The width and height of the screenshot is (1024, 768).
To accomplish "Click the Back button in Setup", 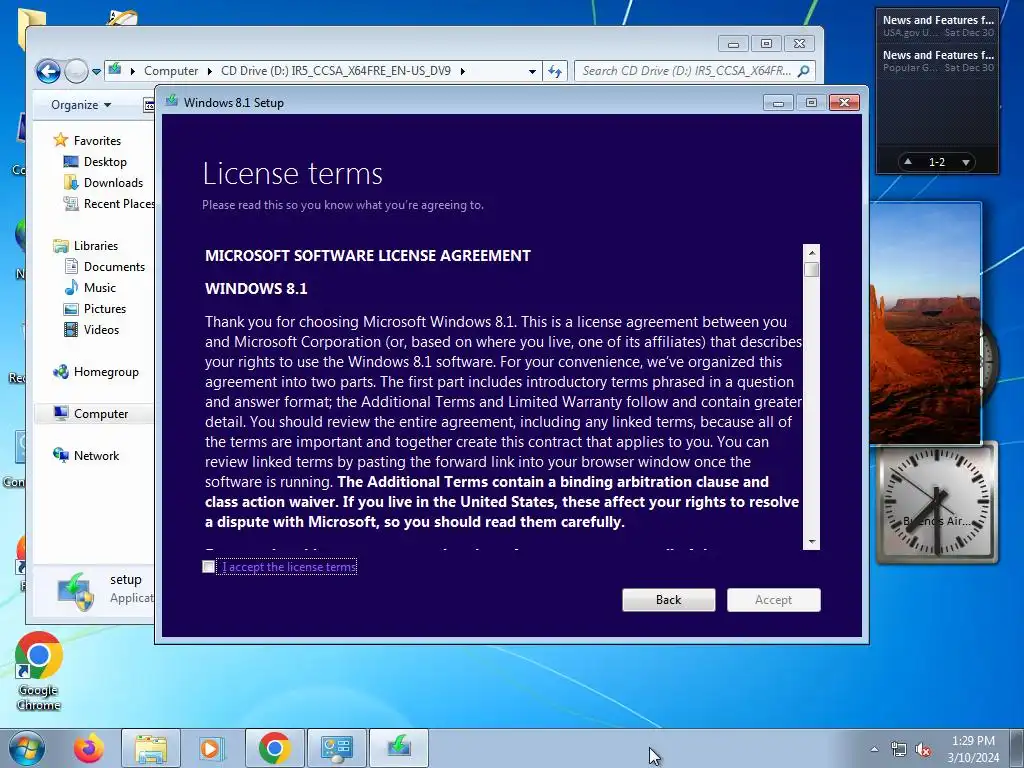I will click(x=668, y=600).
